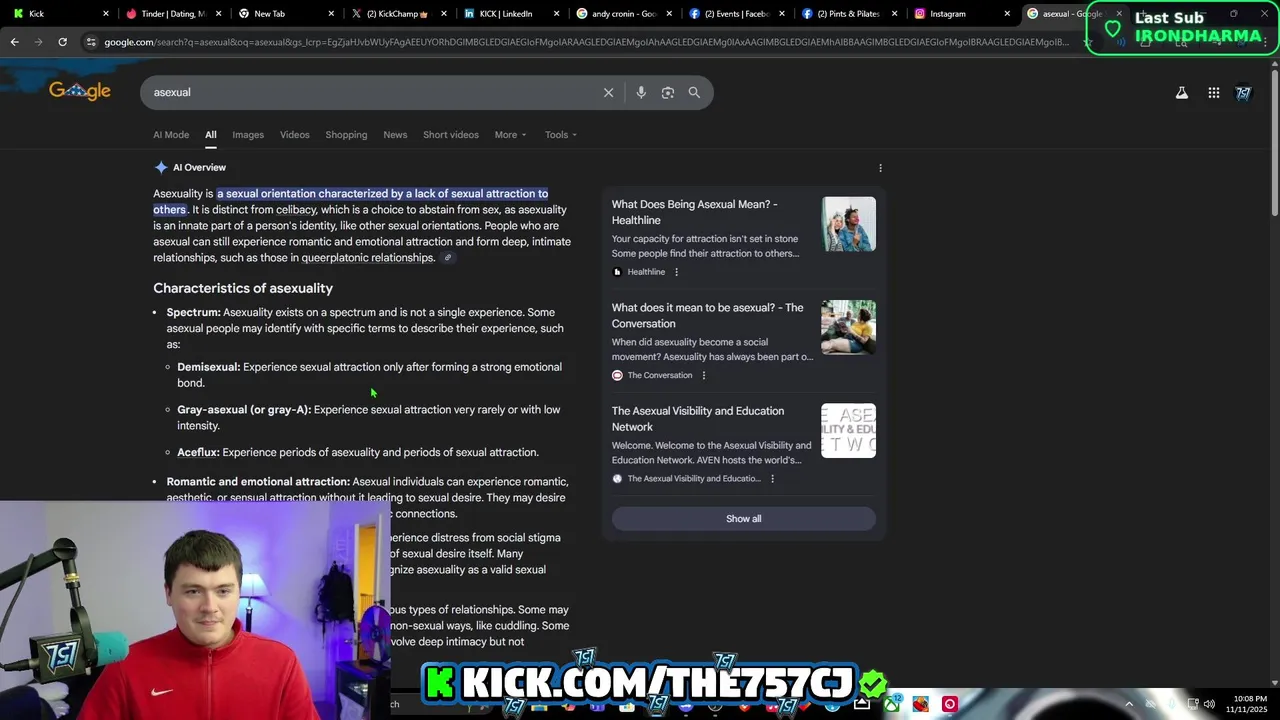Click The Conversation source favicon

(617, 375)
